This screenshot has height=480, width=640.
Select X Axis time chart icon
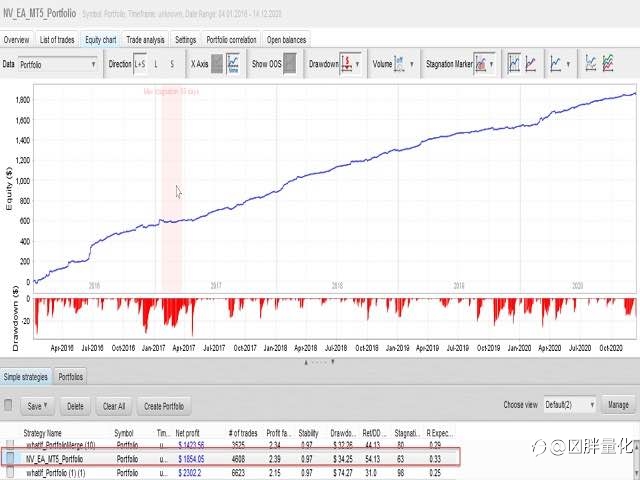click(233, 64)
